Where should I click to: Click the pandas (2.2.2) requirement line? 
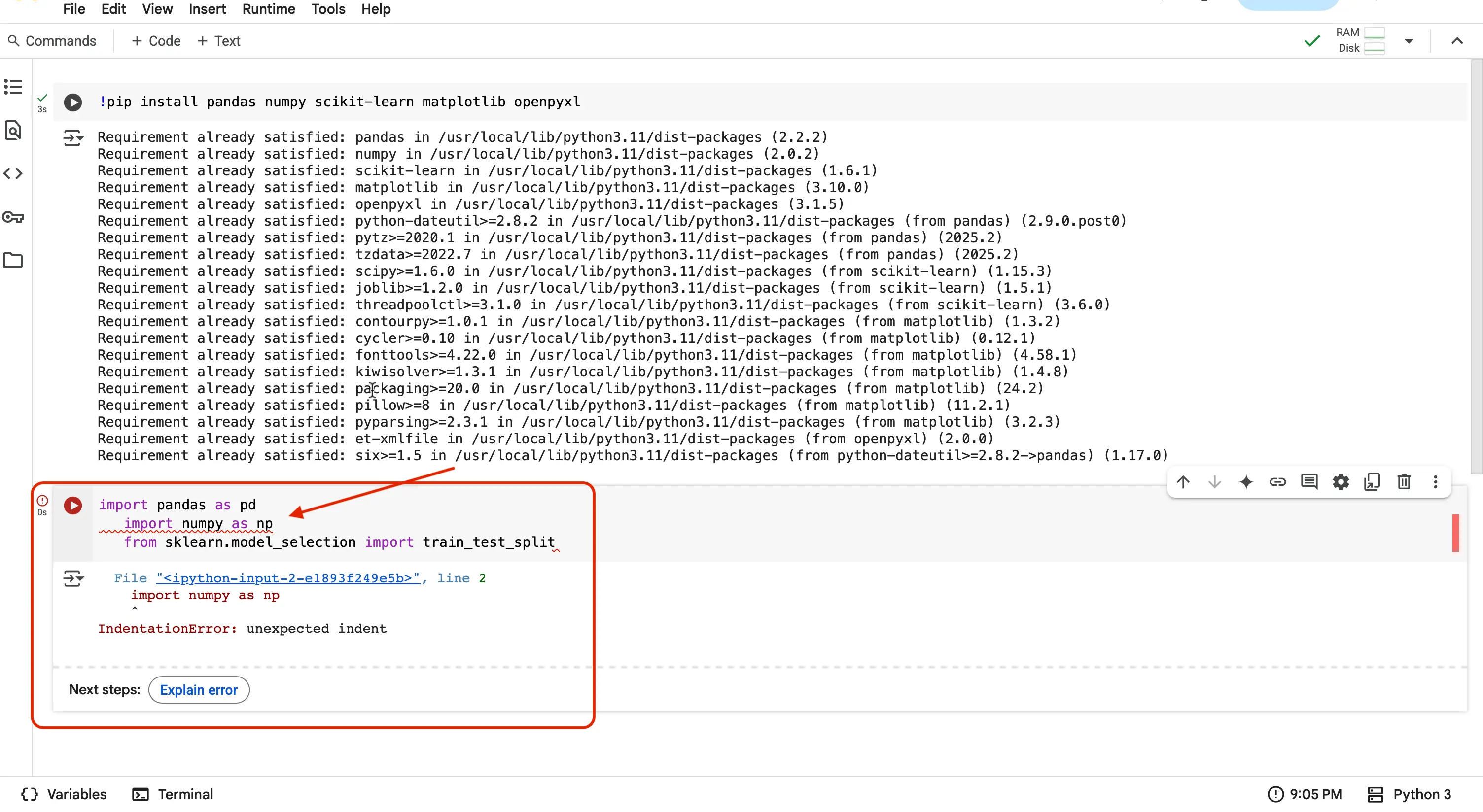pyautogui.click(x=462, y=137)
